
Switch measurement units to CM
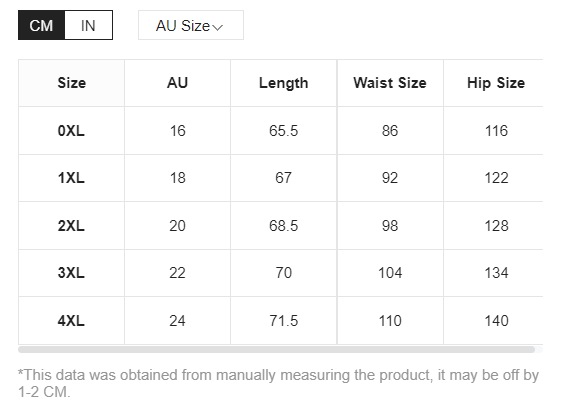41,25
